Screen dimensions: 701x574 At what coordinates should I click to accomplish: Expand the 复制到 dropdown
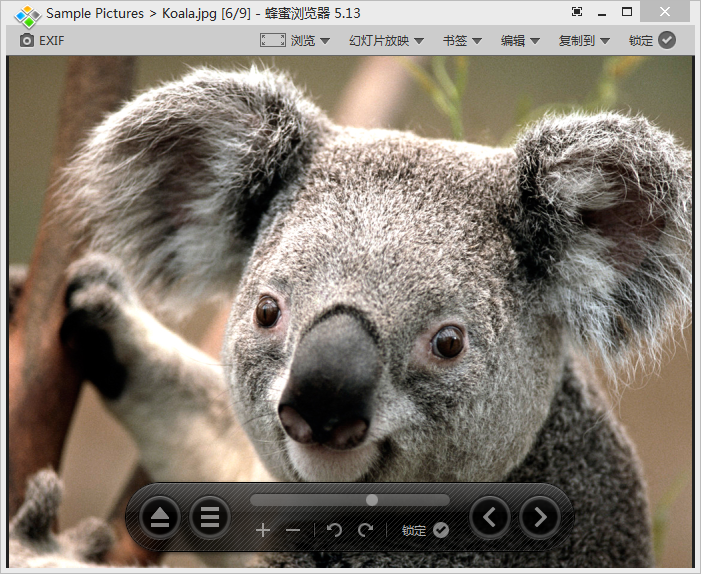(x=584, y=41)
